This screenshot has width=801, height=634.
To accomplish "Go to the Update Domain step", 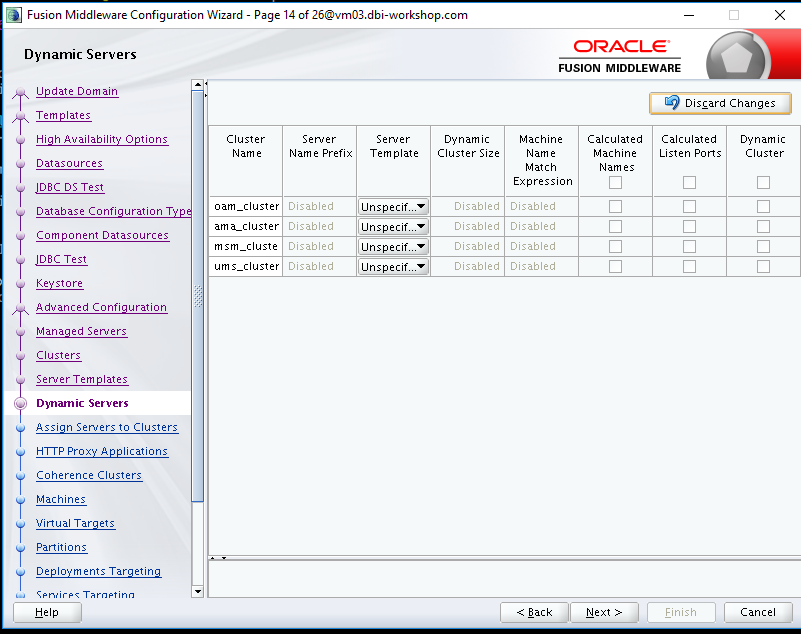I will (77, 91).
